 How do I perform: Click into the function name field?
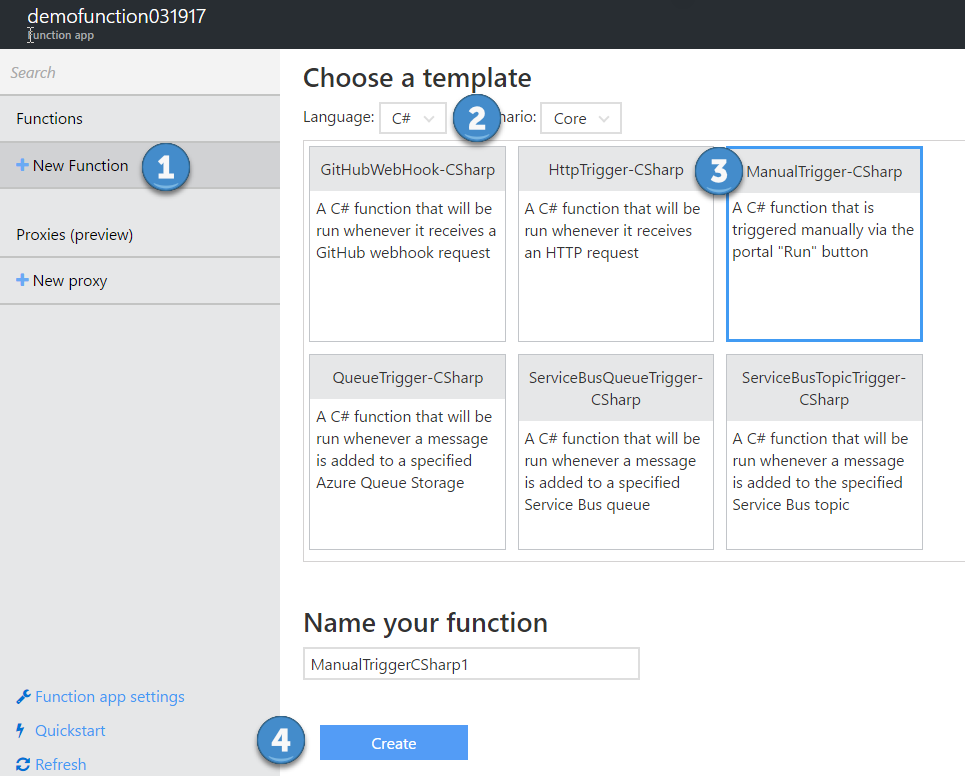click(471, 664)
